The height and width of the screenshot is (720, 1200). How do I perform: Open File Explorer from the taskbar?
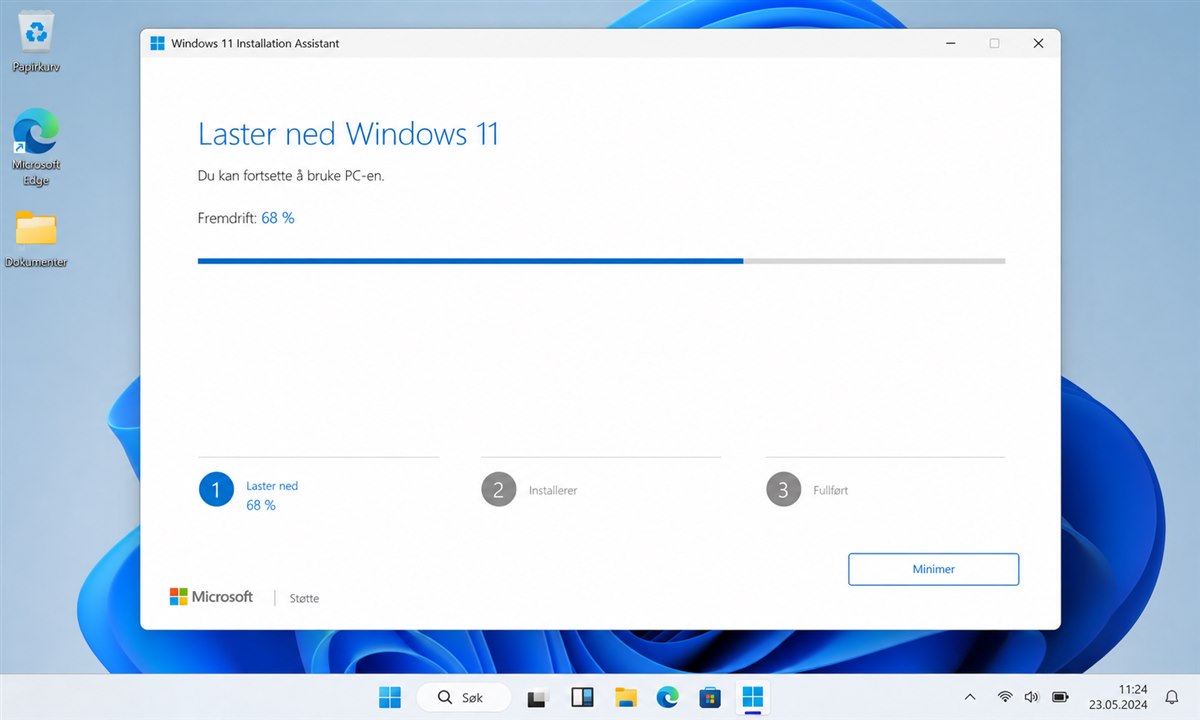[626, 697]
